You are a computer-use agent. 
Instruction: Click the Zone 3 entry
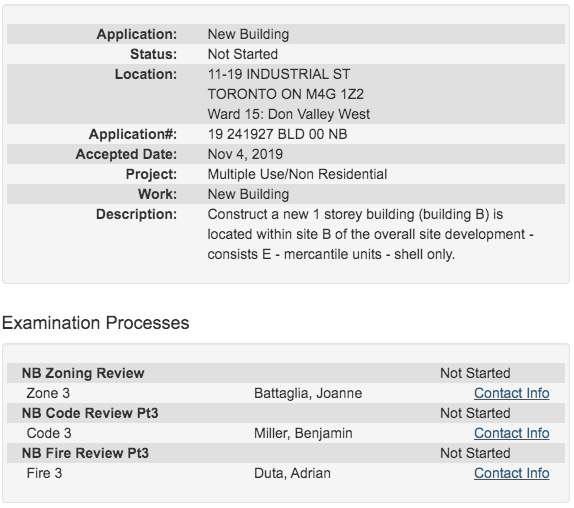[48, 393]
